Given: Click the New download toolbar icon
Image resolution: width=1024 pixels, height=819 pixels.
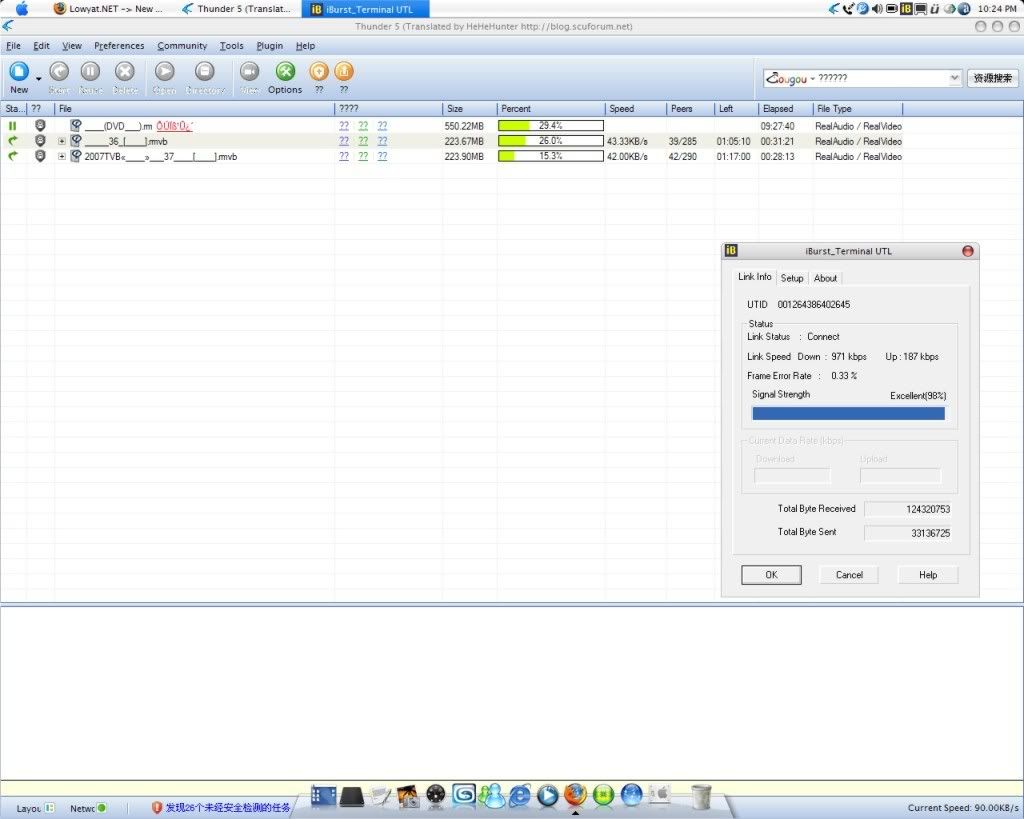Looking at the screenshot, I should click(x=19, y=72).
